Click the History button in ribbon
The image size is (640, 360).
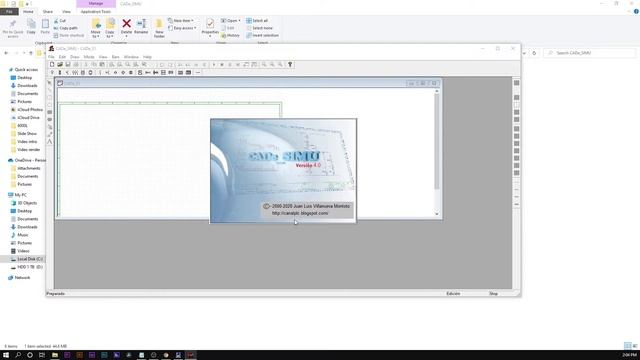click(x=231, y=36)
